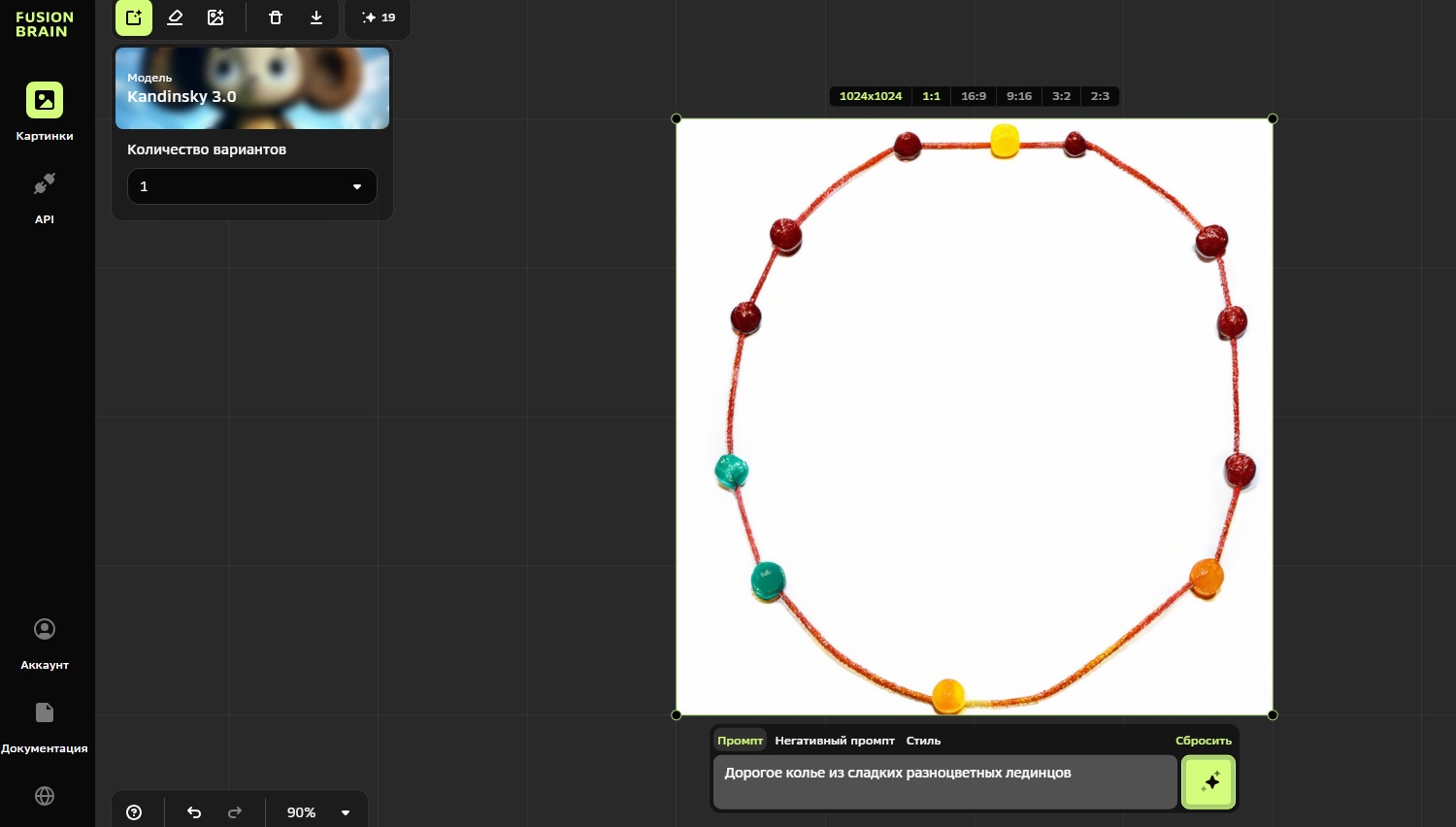The width and height of the screenshot is (1456, 827).
Task: Select the eraser tool in toolbar
Action: pyautogui.click(x=175, y=17)
